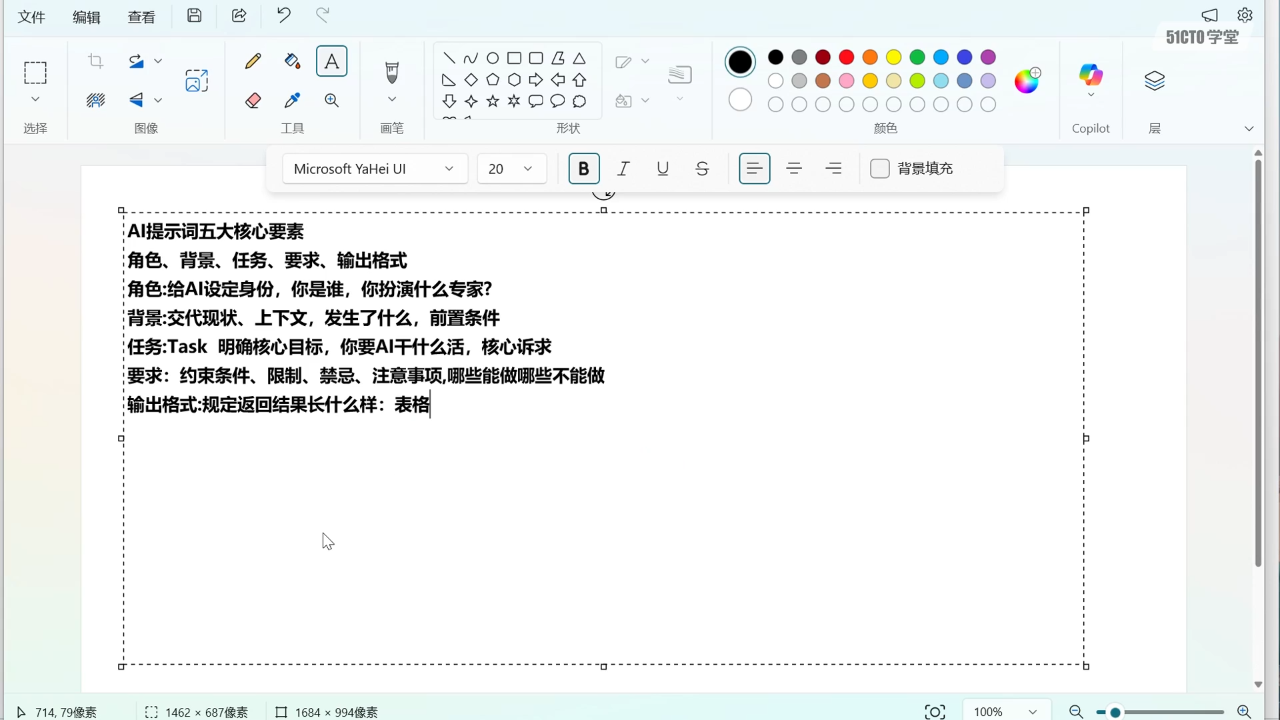Toggle underline text formatting
The height and width of the screenshot is (720, 1280).
[x=663, y=169]
